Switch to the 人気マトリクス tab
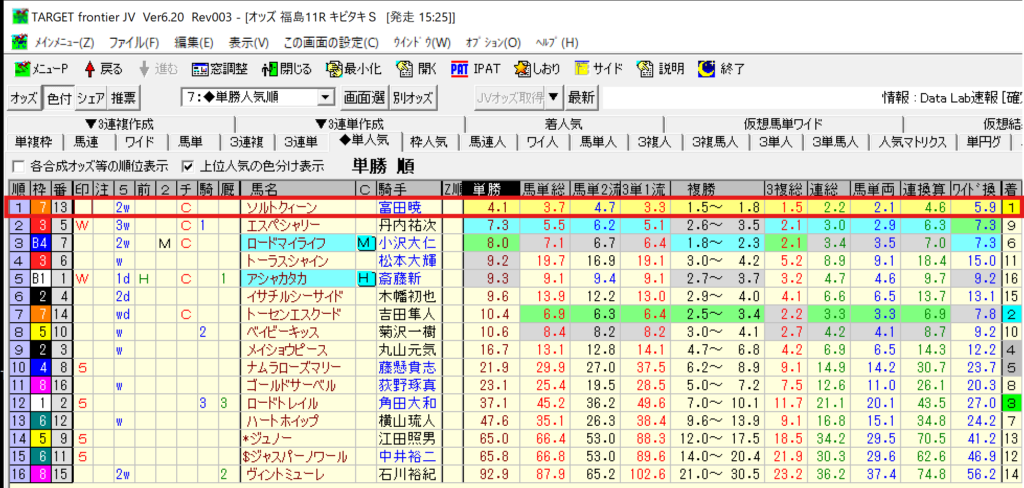This screenshot has width=1024, height=488. [912, 141]
